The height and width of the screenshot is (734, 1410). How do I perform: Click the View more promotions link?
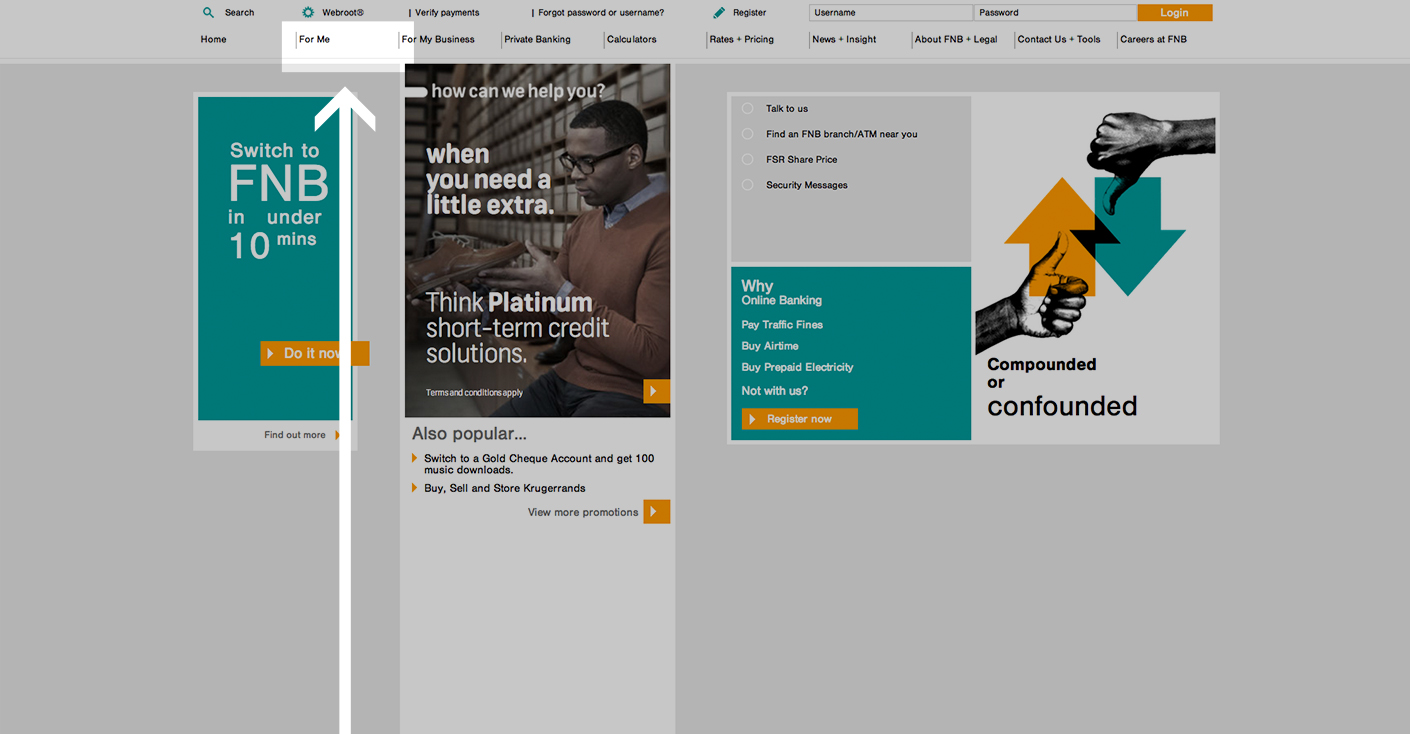click(583, 512)
